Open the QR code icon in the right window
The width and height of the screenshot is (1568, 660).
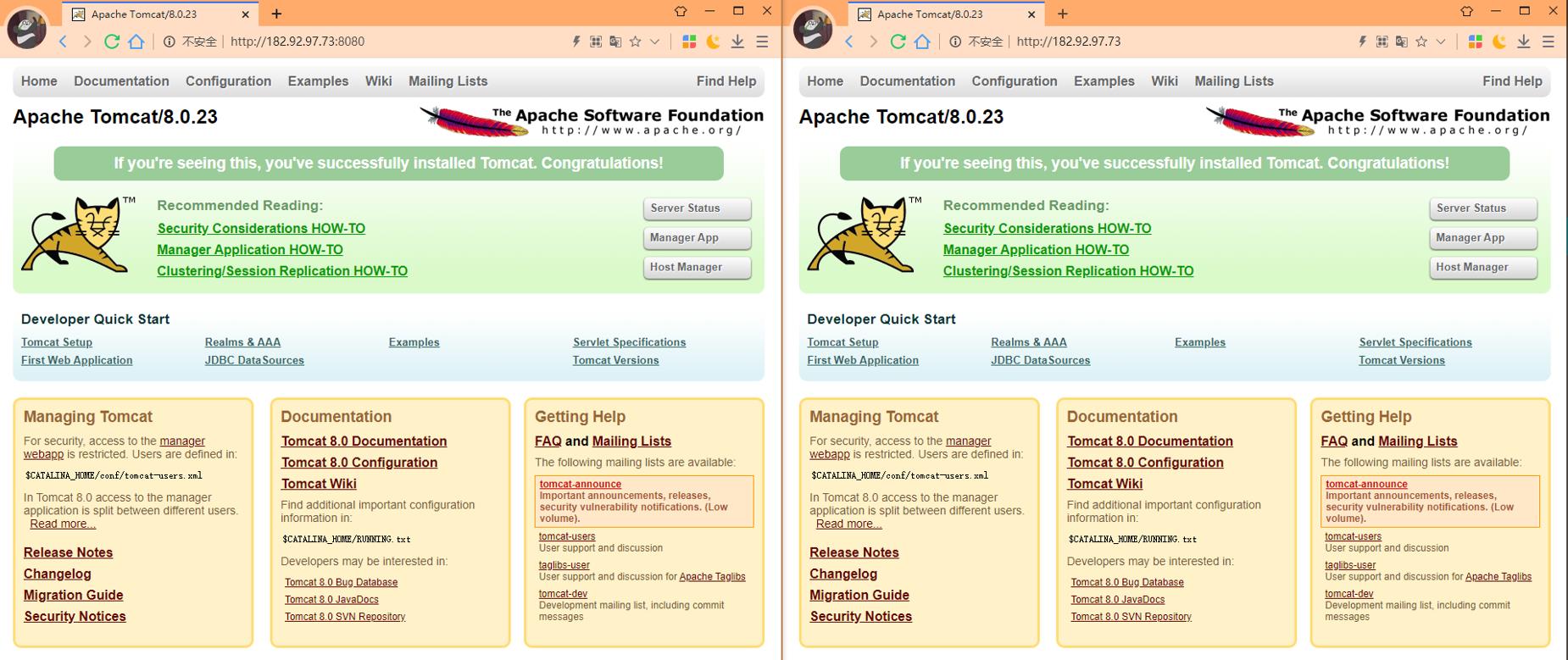1382,42
